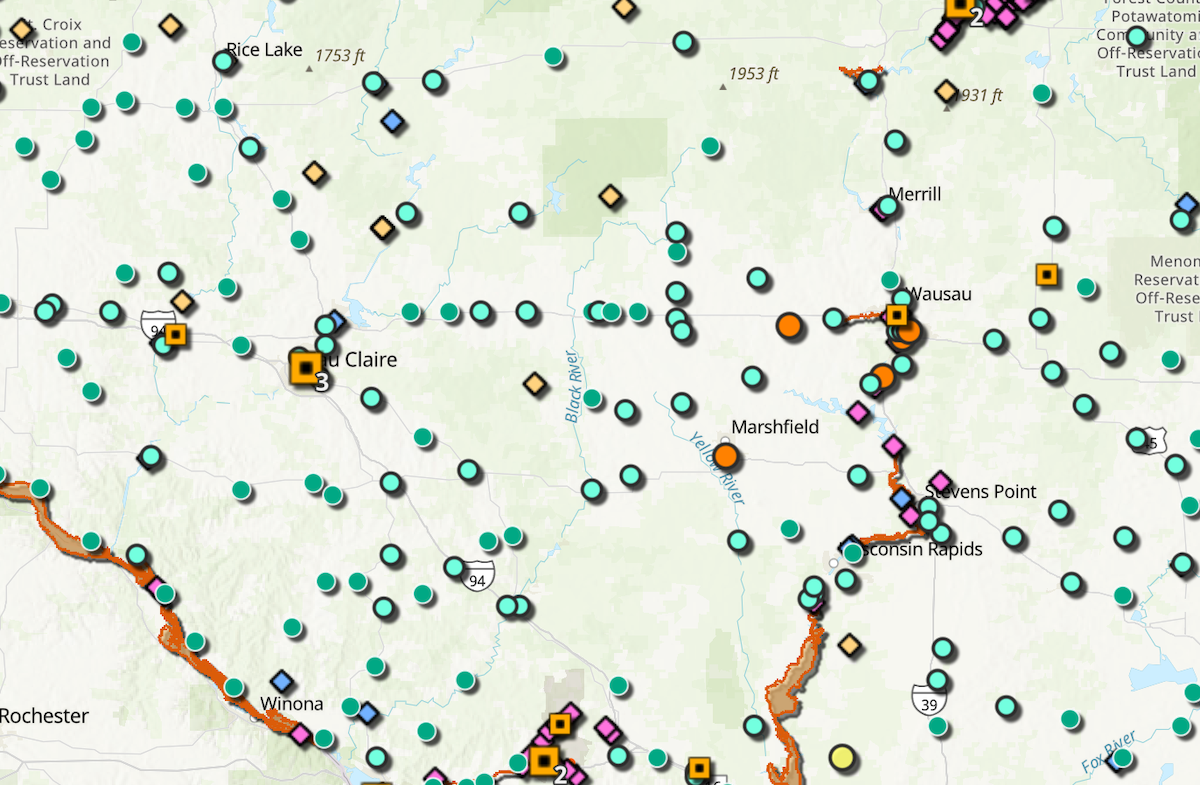
Task: Click the Interstate 39 highway shield
Action: (929, 699)
